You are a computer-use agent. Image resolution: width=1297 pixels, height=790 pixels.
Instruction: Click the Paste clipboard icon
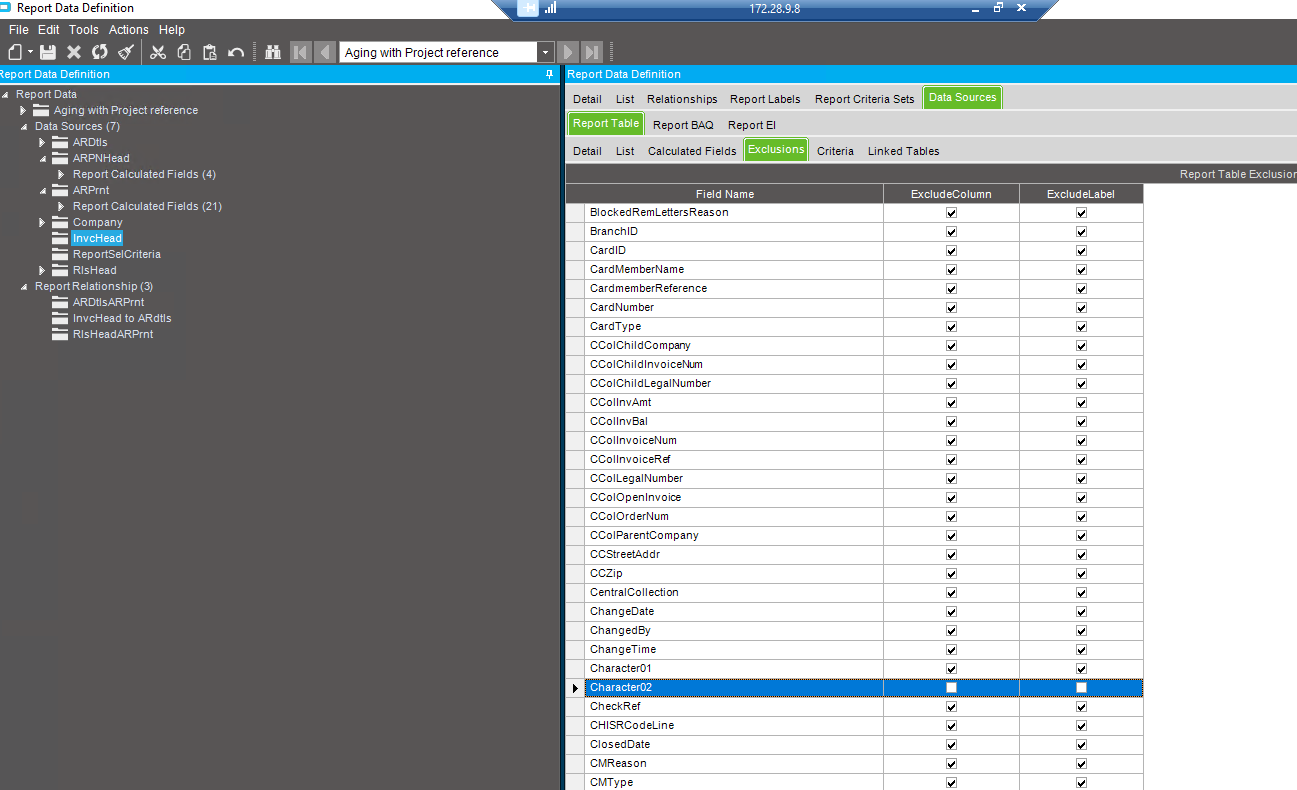pos(210,52)
